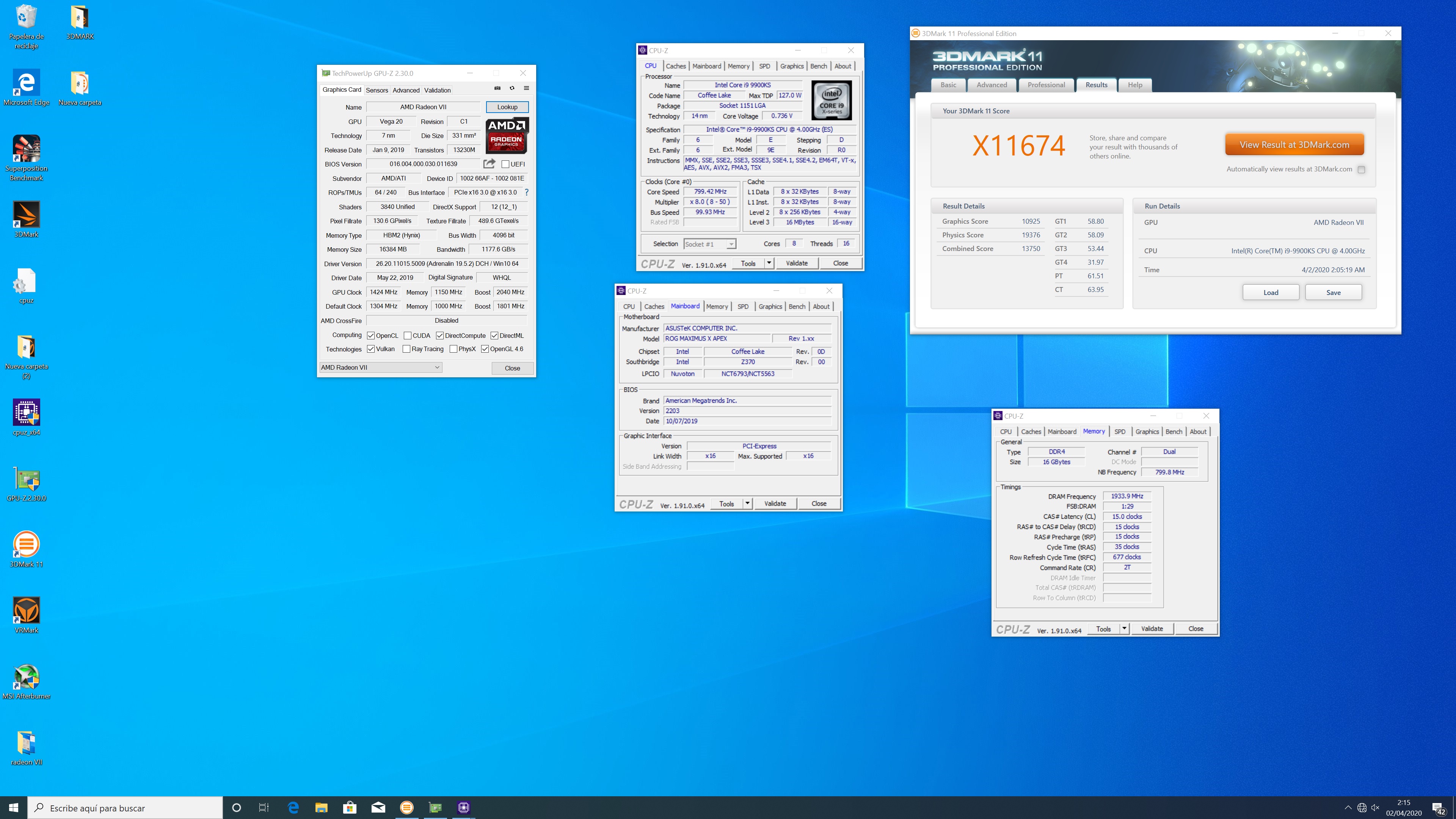Open the Professional tab in 3DMark 11
The image size is (1456, 819).
(x=1046, y=85)
